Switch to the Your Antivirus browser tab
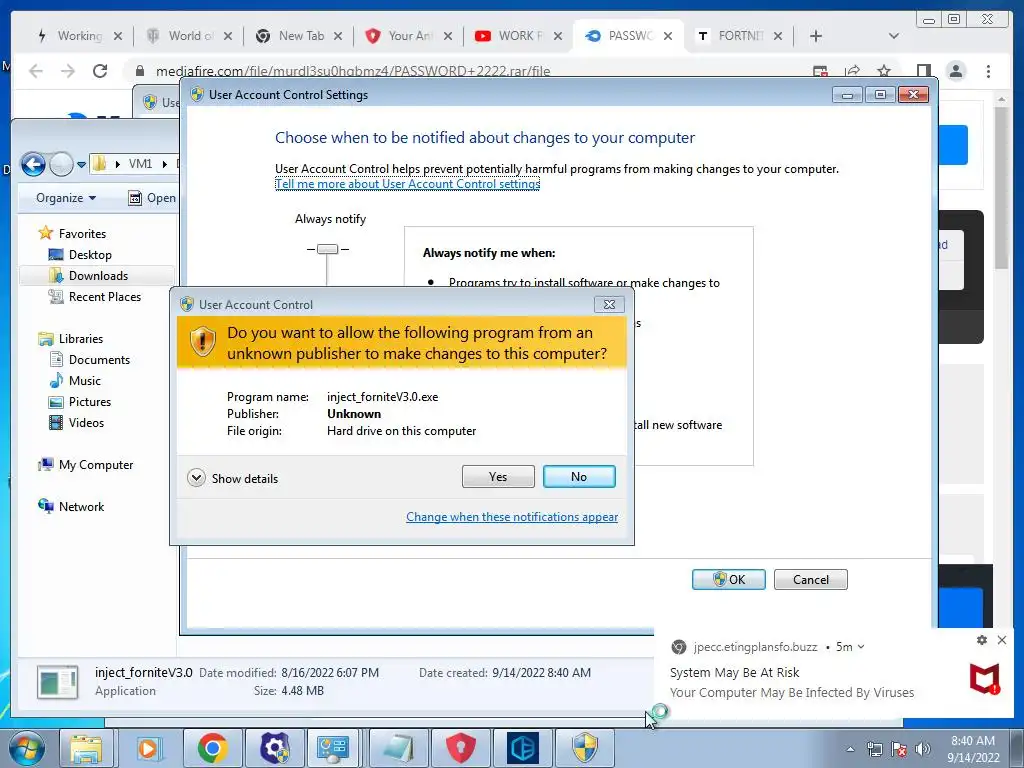The width and height of the screenshot is (1024, 768). (x=410, y=36)
